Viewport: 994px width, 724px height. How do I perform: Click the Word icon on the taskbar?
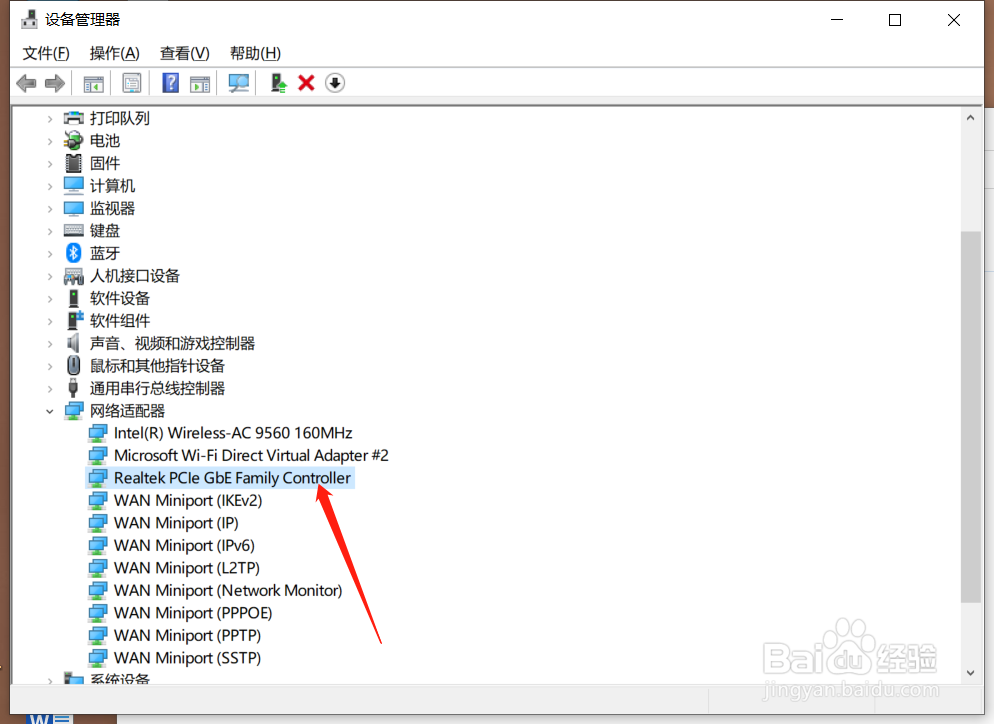click(49, 719)
